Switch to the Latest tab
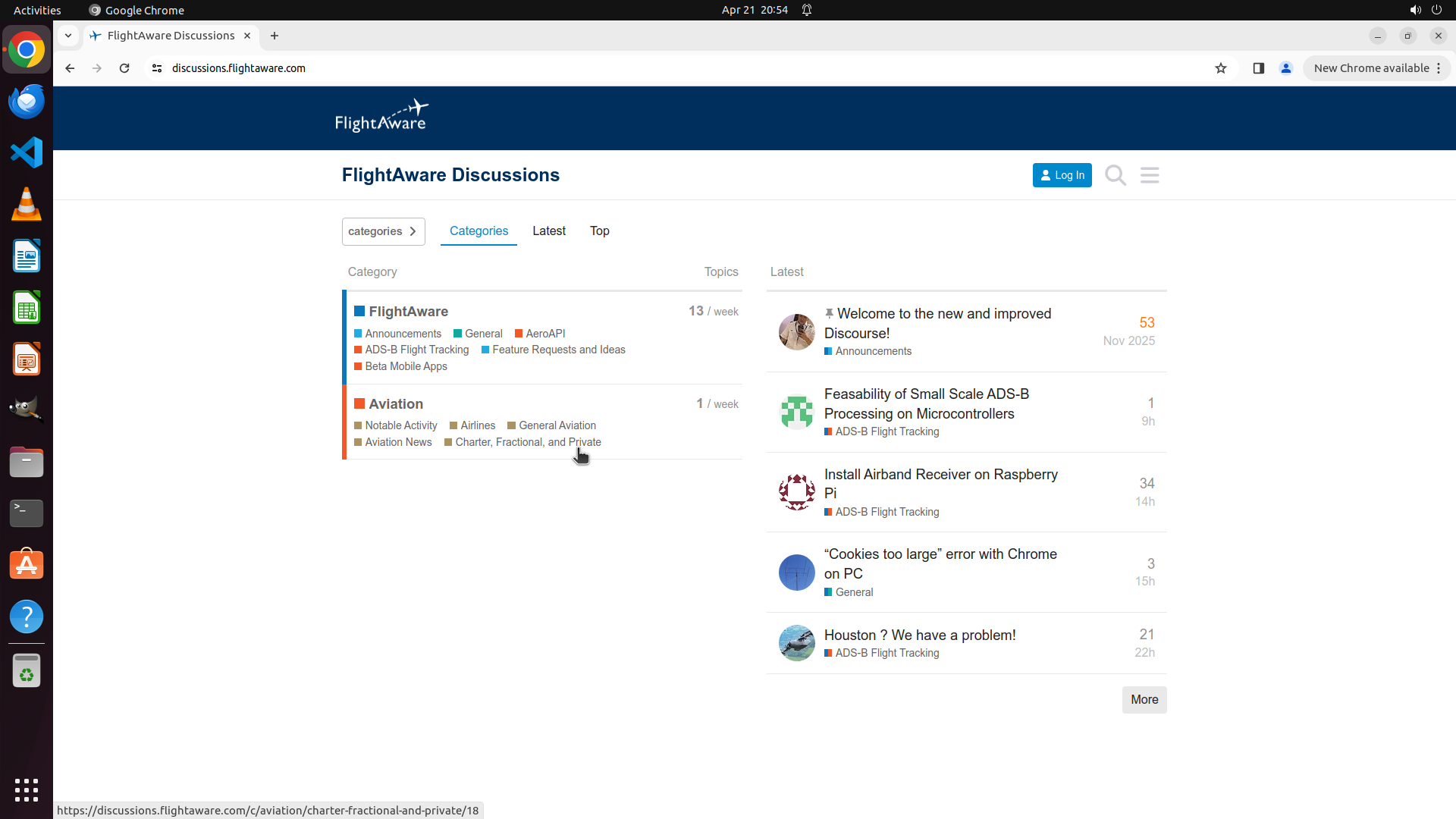 pos(548,231)
